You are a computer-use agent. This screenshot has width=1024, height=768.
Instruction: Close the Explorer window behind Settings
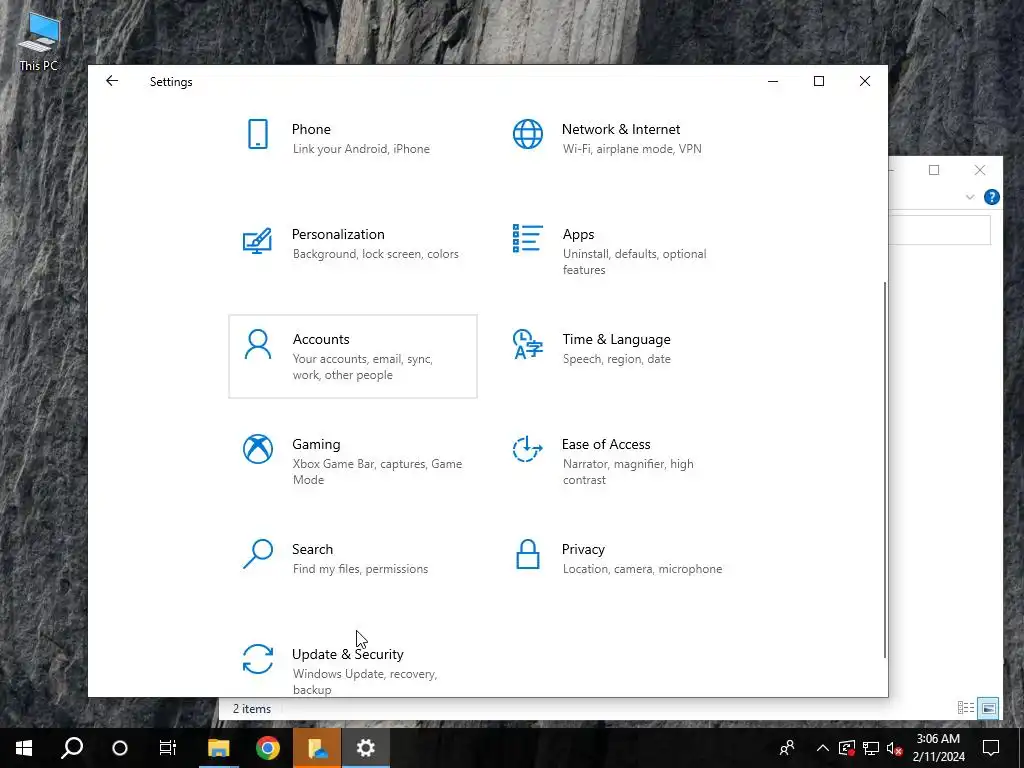tap(980, 170)
